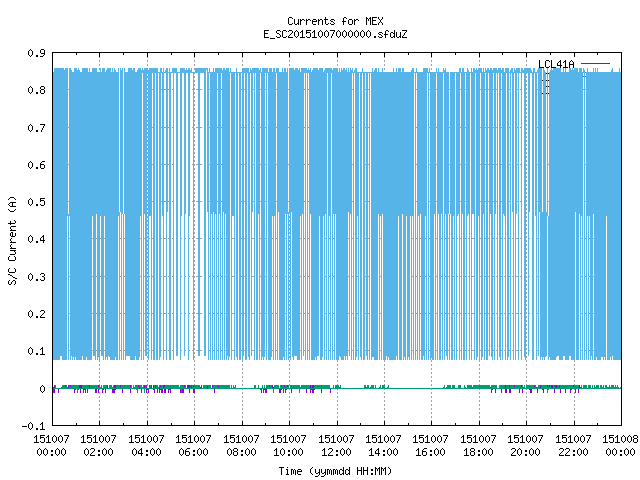Click the 0.4 y-axis tick label
Screen dimensions: 640x480
[36, 239]
